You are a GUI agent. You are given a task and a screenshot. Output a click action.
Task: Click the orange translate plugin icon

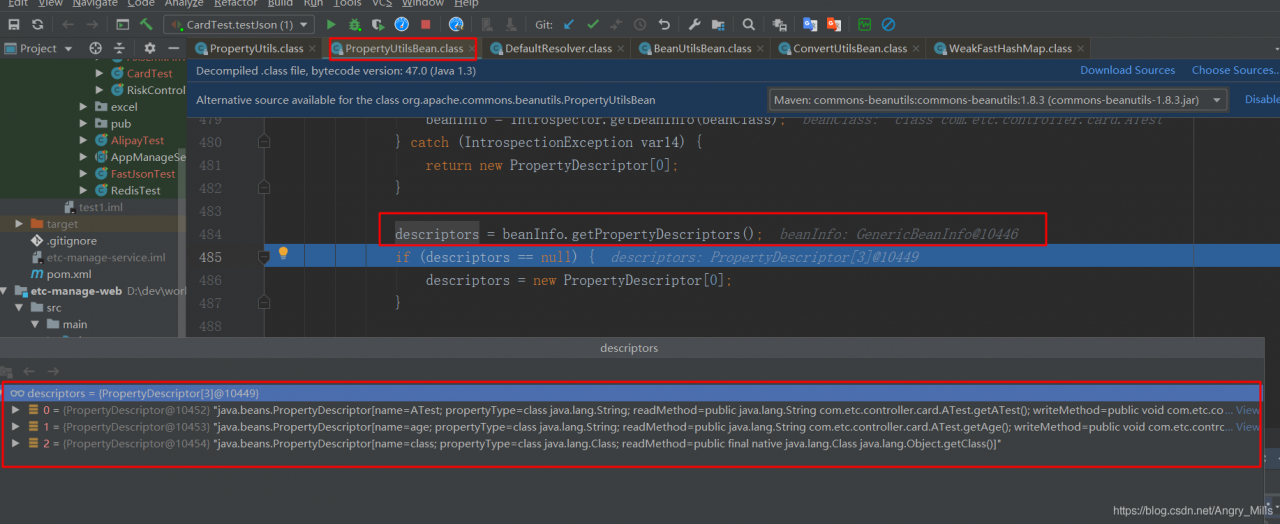tap(834, 24)
